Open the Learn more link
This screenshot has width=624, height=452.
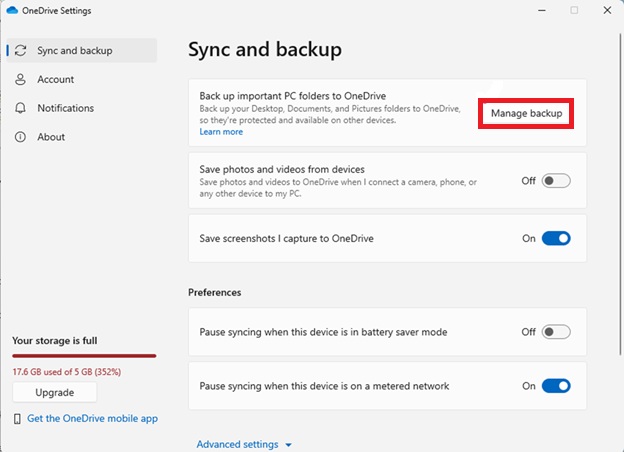221,132
